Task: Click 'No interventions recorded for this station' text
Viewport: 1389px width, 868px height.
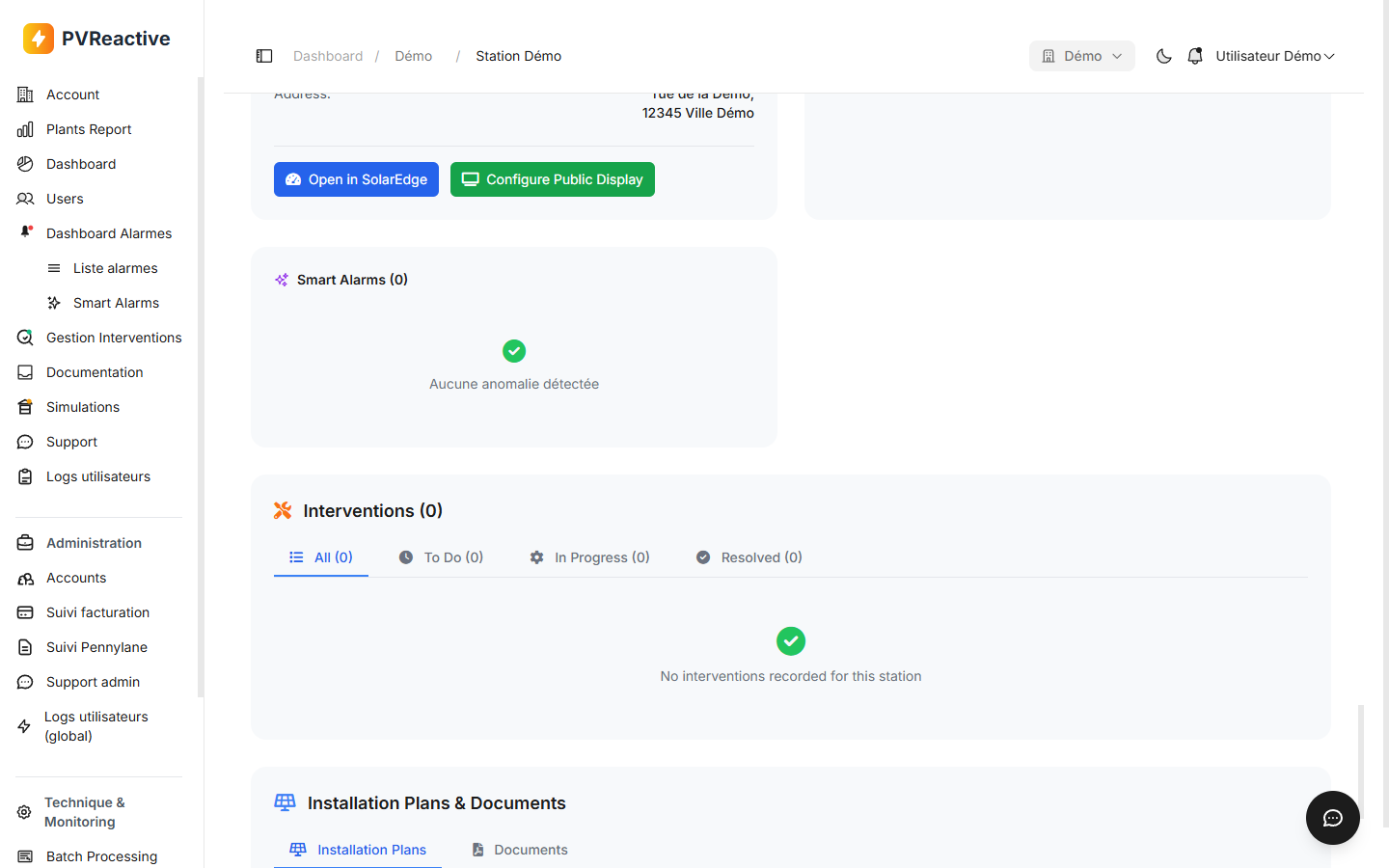Action: click(x=791, y=676)
